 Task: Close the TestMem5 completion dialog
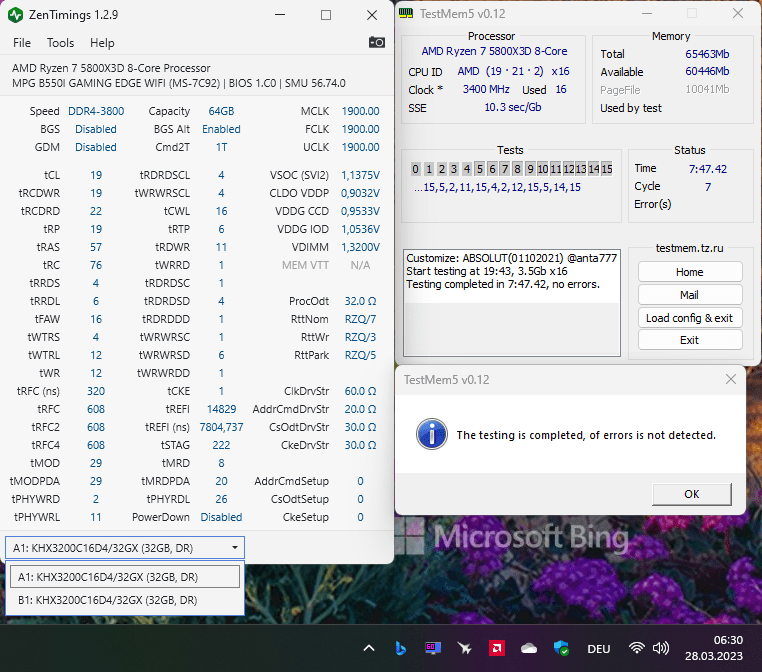click(x=730, y=379)
